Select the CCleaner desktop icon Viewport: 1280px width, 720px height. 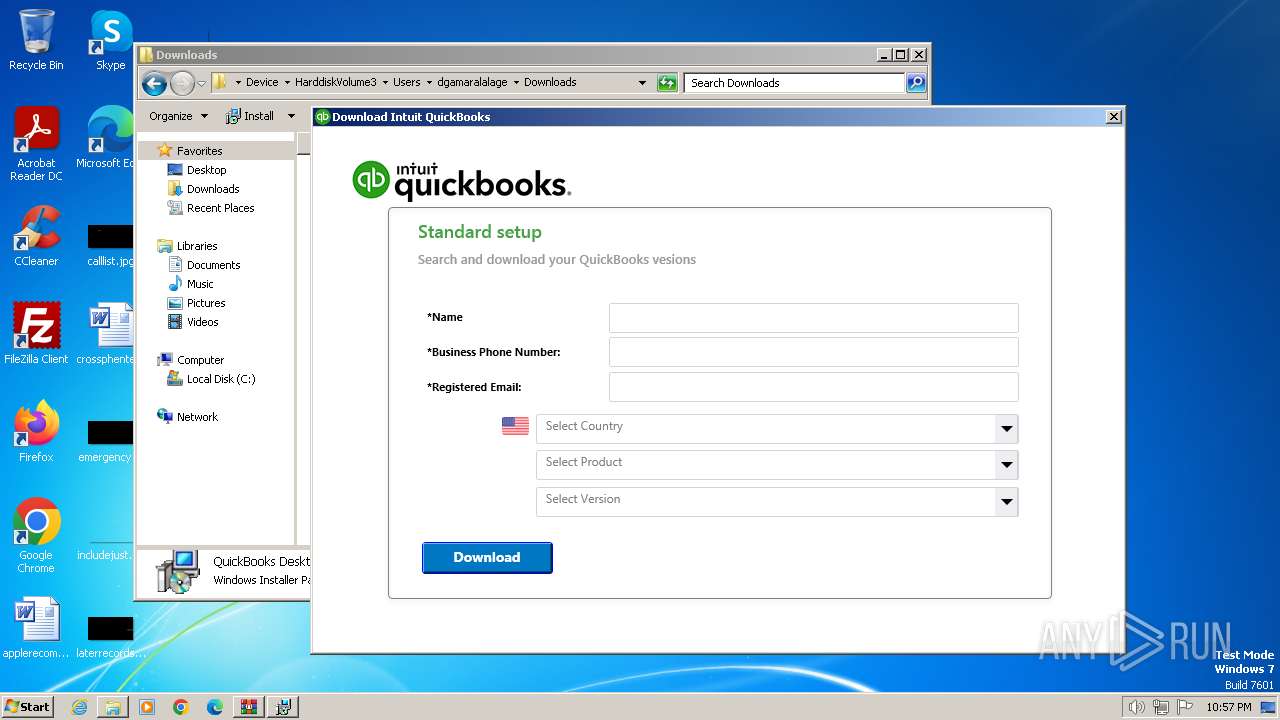[36, 236]
